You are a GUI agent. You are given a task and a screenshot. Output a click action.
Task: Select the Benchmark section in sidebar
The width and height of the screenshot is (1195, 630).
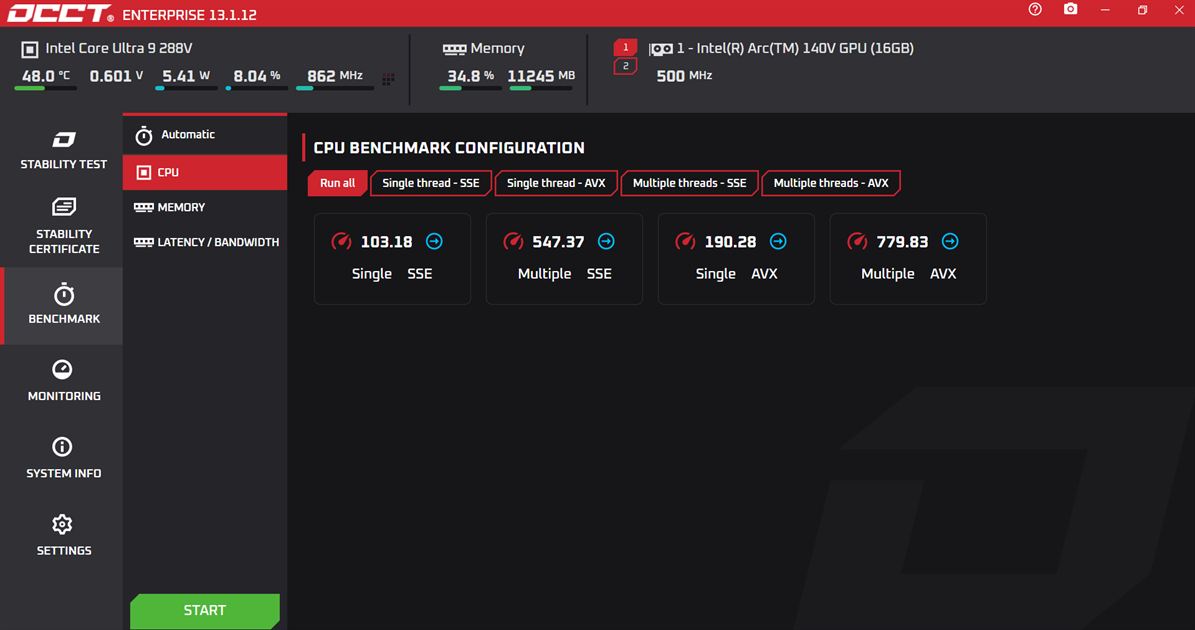(63, 305)
